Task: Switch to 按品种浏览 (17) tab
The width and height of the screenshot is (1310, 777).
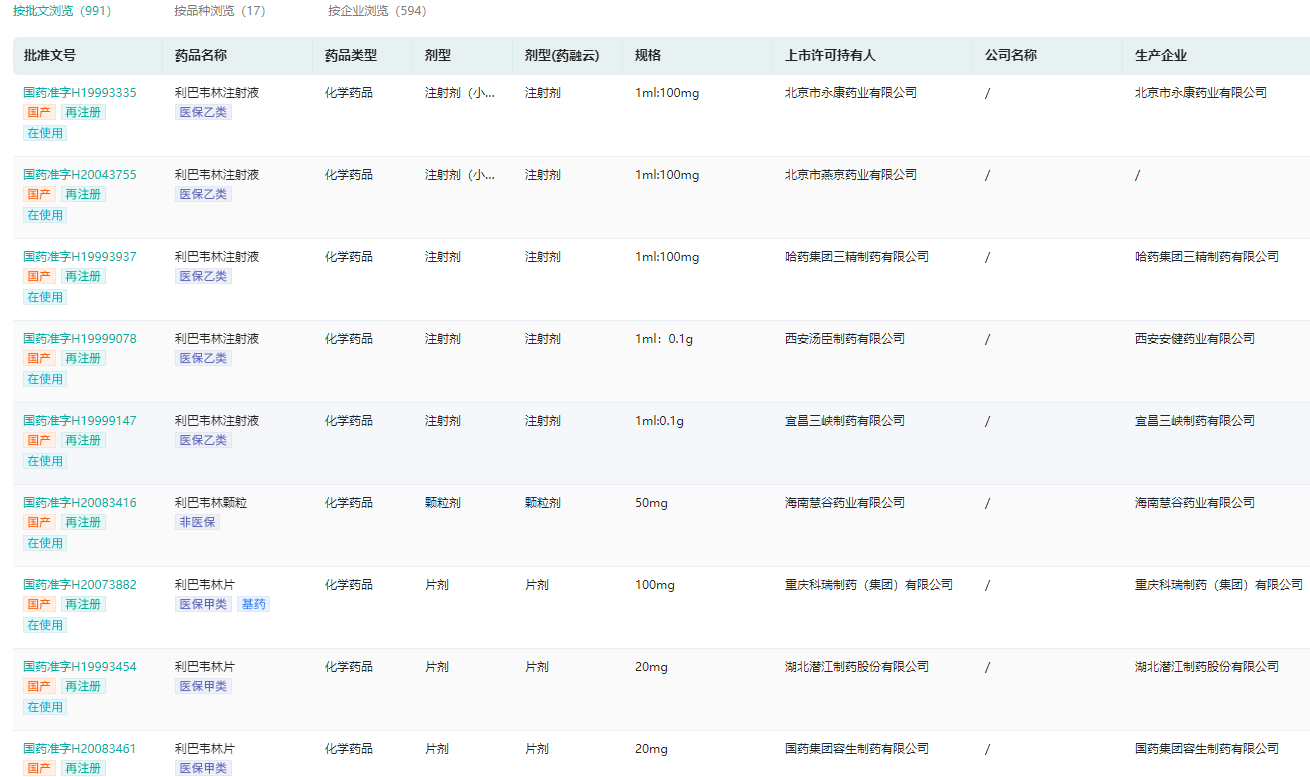Action: coord(220,11)
